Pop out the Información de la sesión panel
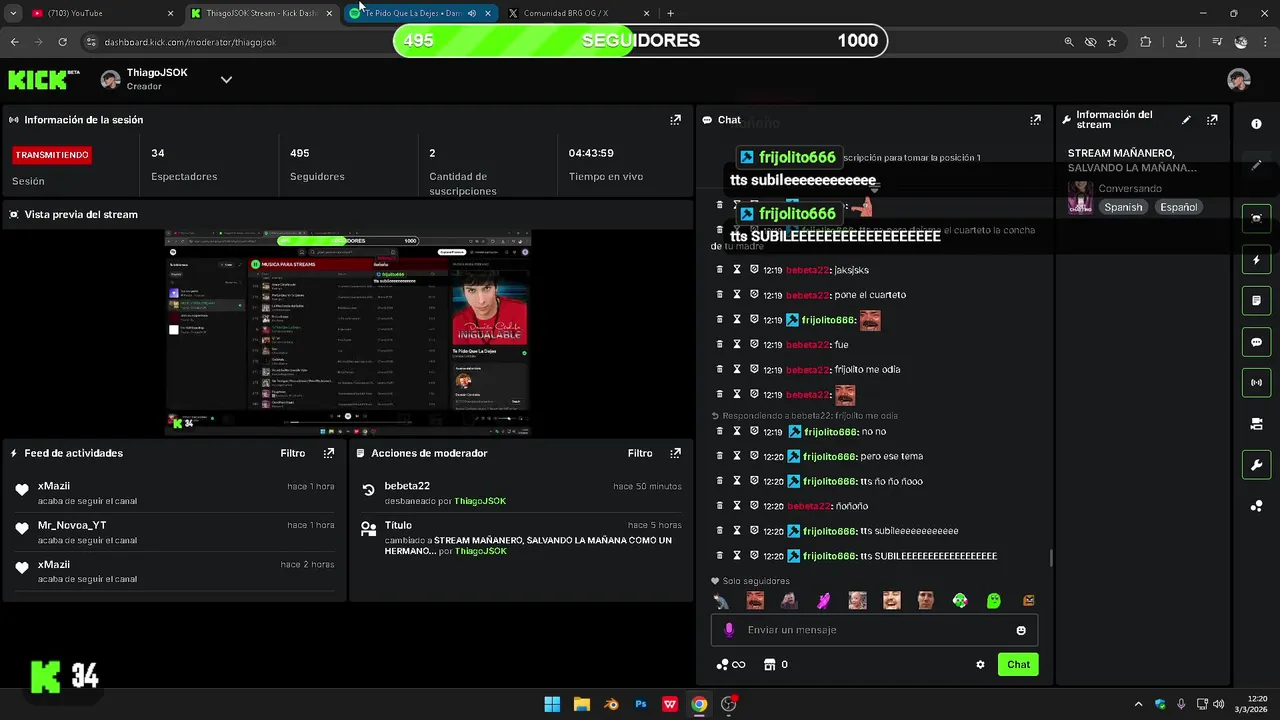This screenshot has height=720, width=1280. click(x=675, y=120)
